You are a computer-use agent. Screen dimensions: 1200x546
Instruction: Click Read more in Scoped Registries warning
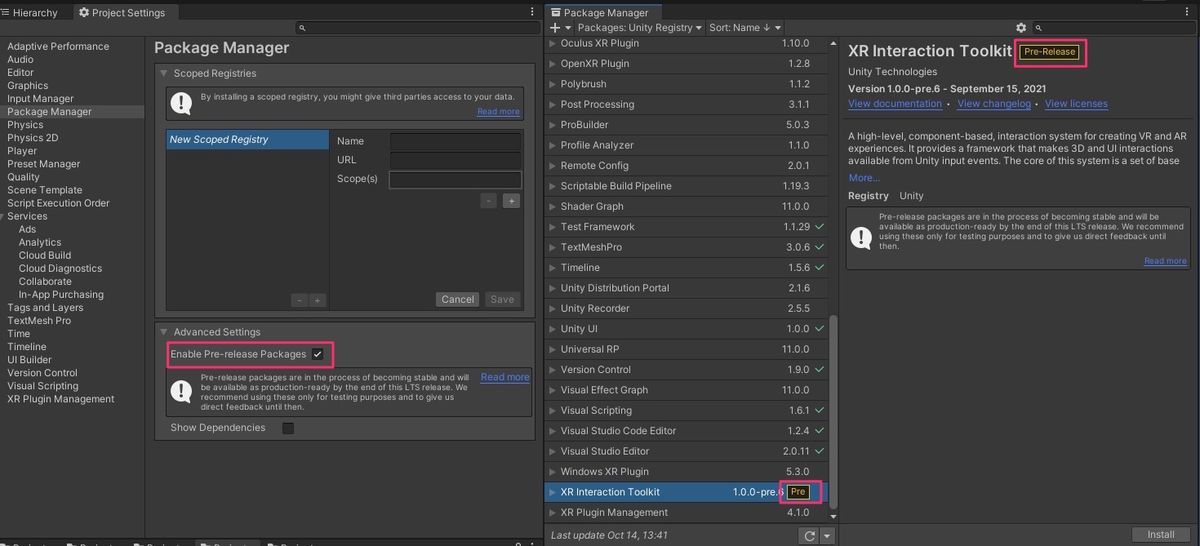498,112
